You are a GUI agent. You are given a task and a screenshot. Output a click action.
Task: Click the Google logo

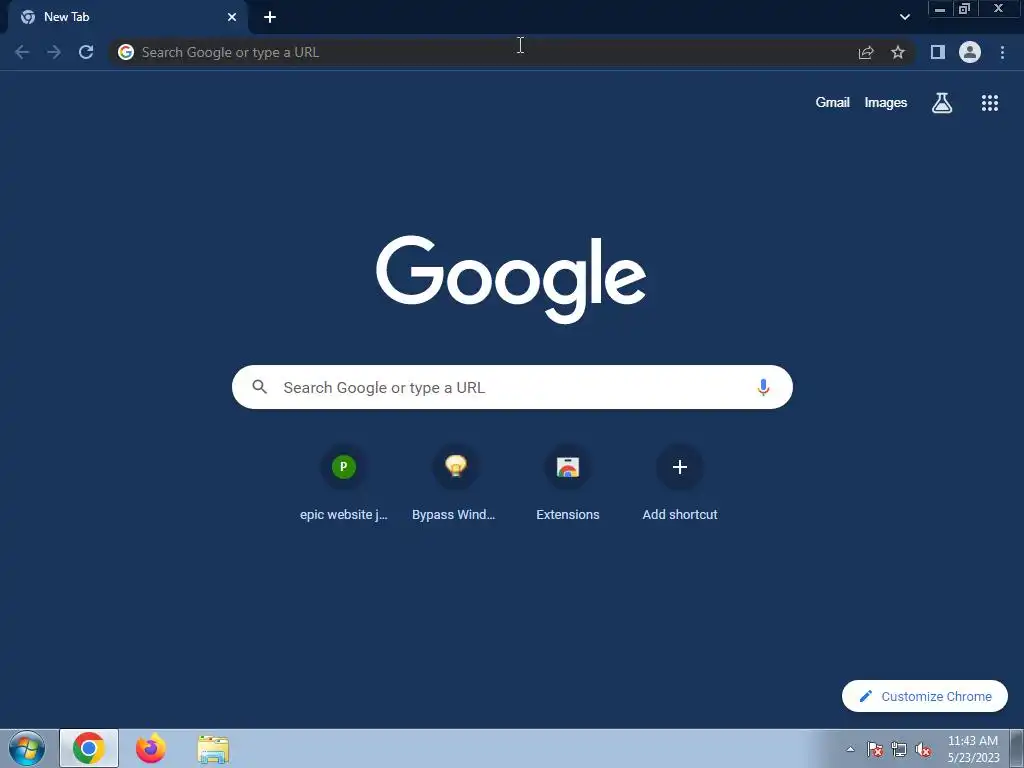(x=511, y=279)
